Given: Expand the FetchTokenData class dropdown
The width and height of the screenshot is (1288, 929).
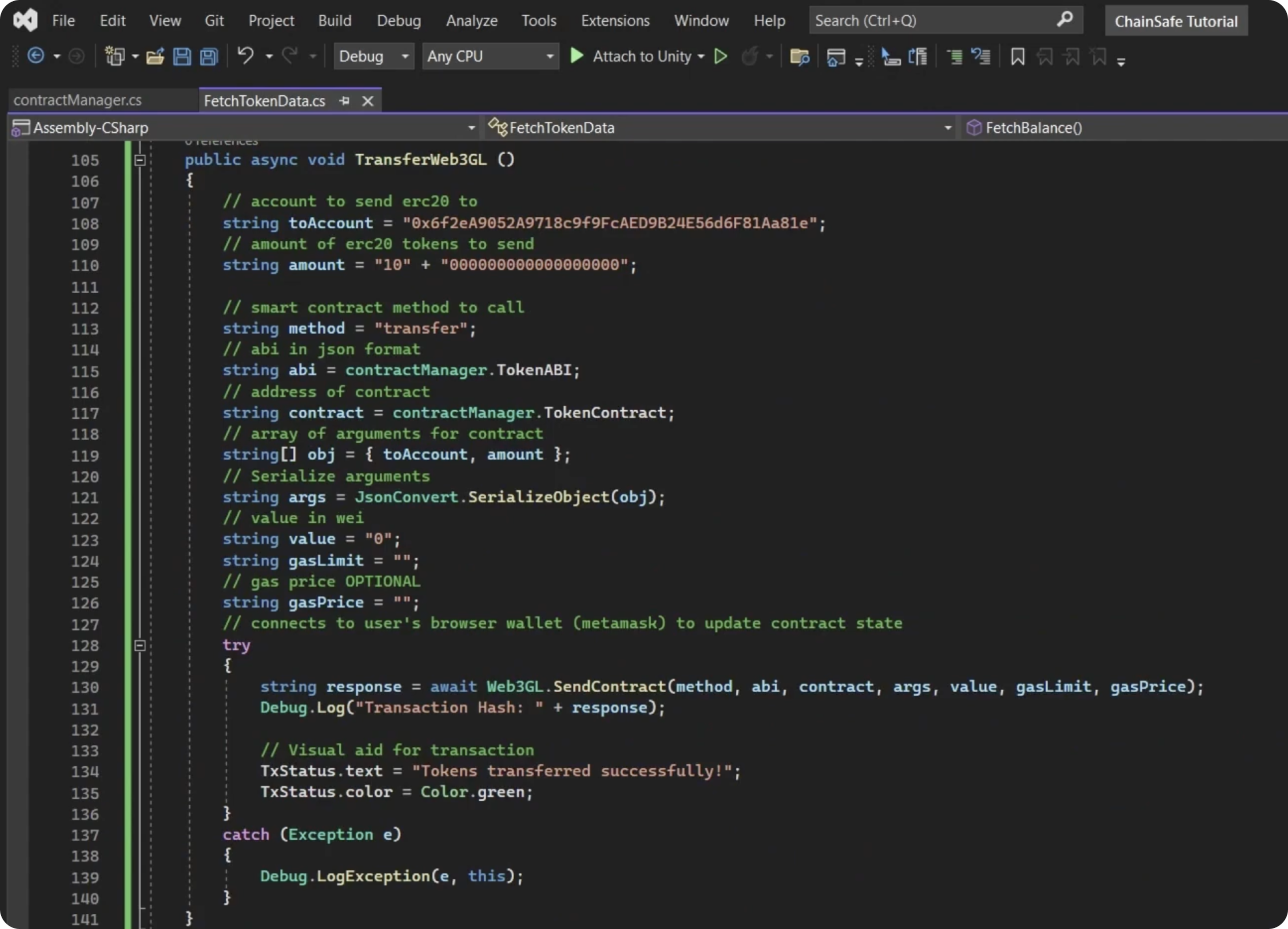Looking at the screenshot, I should 947,128.
